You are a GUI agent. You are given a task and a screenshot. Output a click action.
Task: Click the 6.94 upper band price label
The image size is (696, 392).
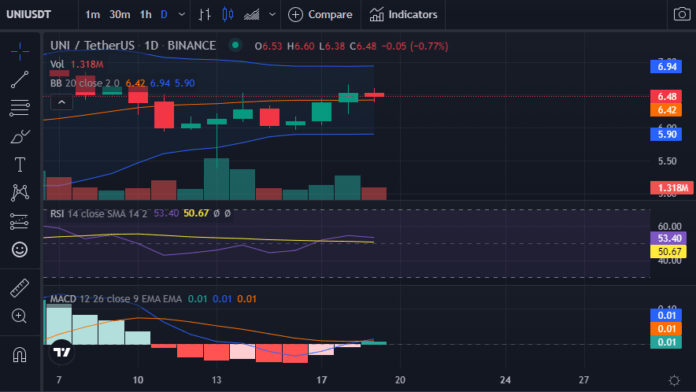pos(666,67)
